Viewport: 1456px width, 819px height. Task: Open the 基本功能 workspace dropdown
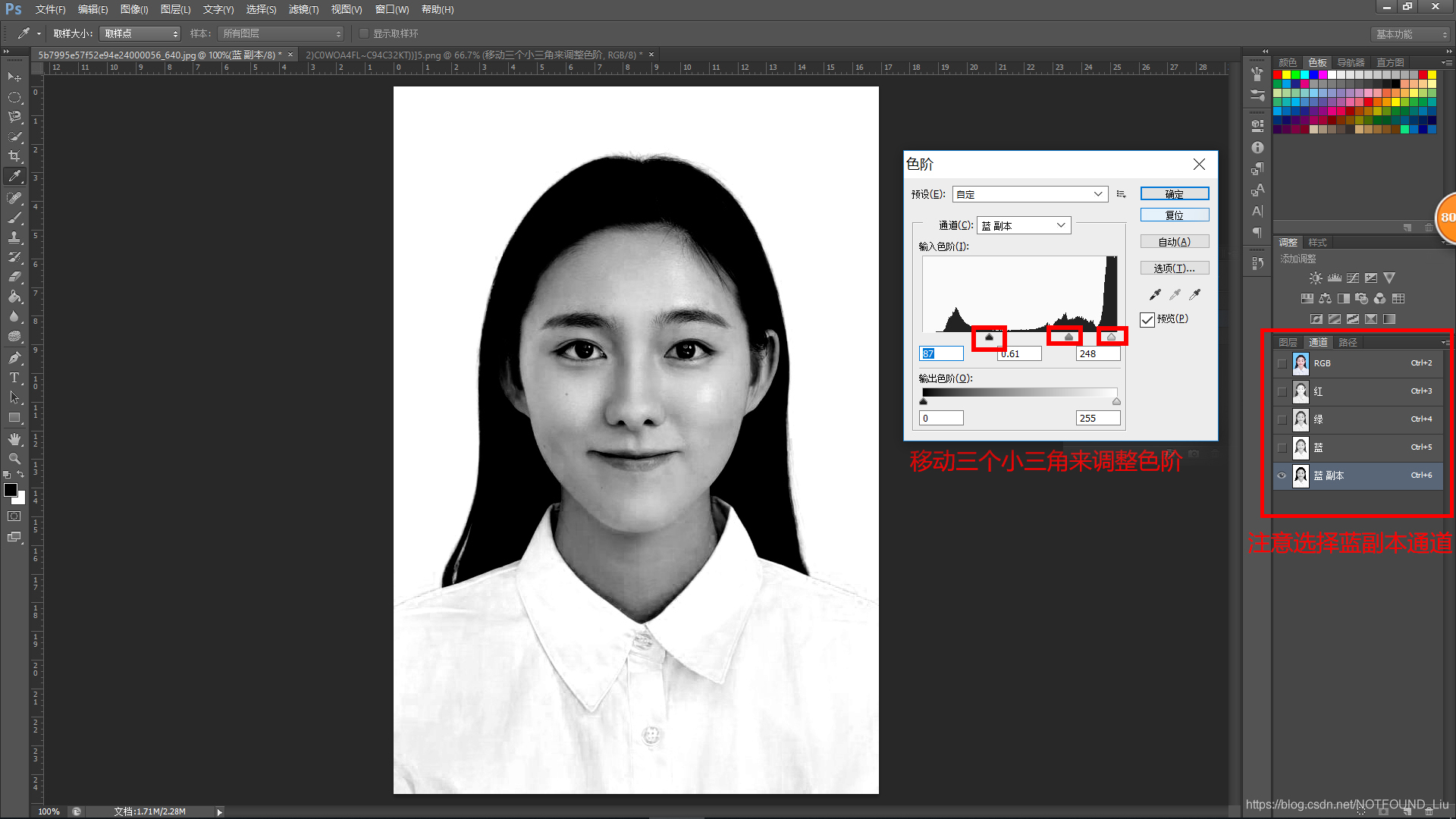click(x=1410, y=34)
